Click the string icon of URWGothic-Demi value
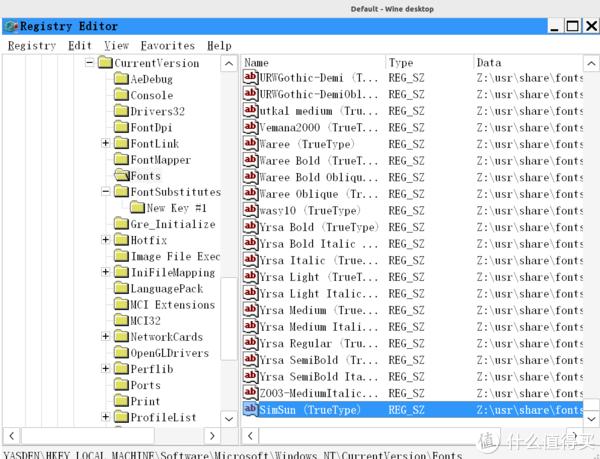This screenshot has height=459, width=600. [x=250, y=77]
